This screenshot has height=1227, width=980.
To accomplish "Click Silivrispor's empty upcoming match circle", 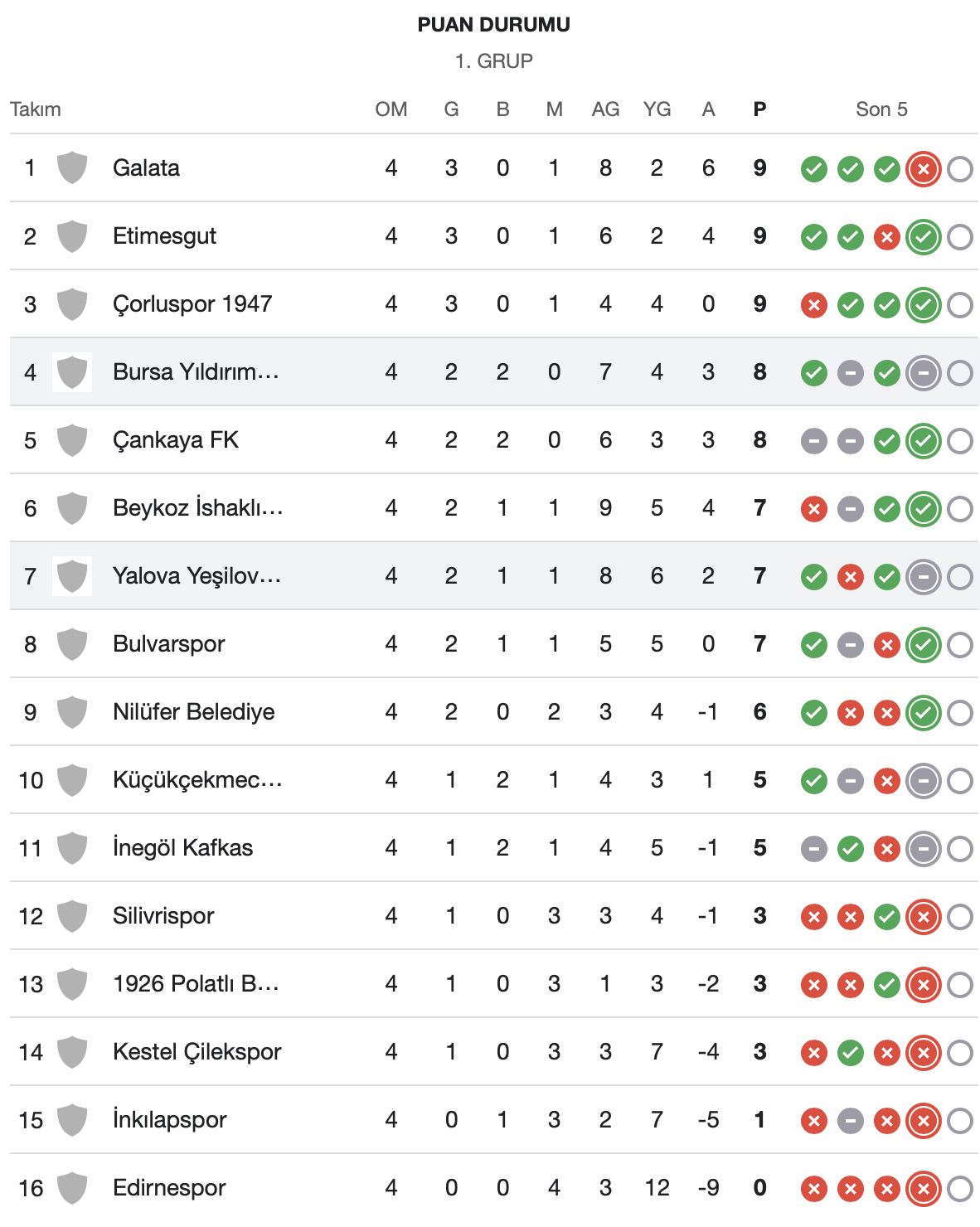I will click(x=959, y=918).
